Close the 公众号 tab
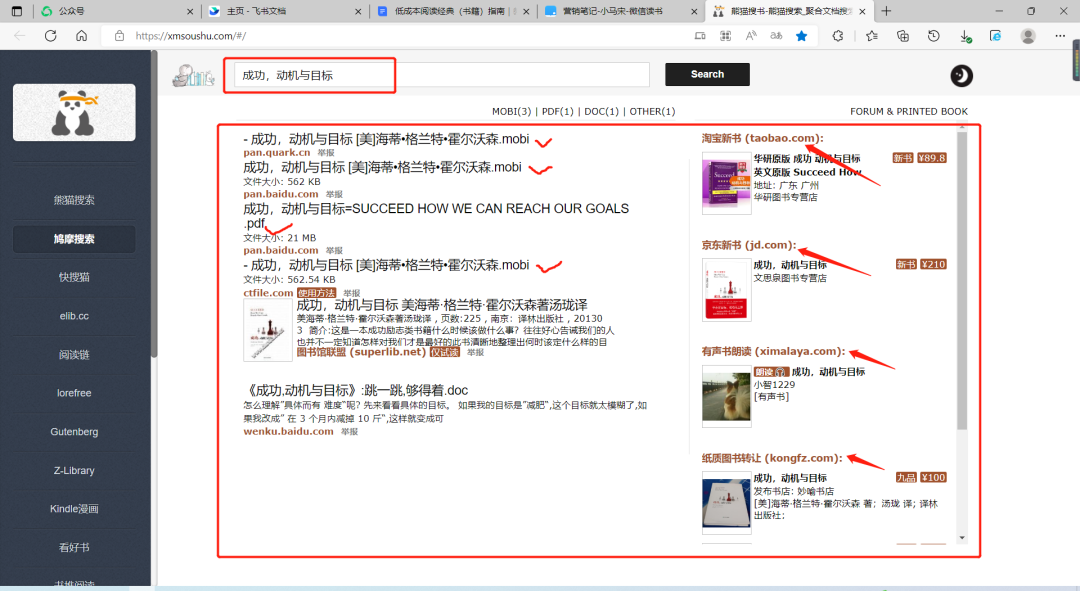This screenshot has height=591, width=1080. (190, 11)
